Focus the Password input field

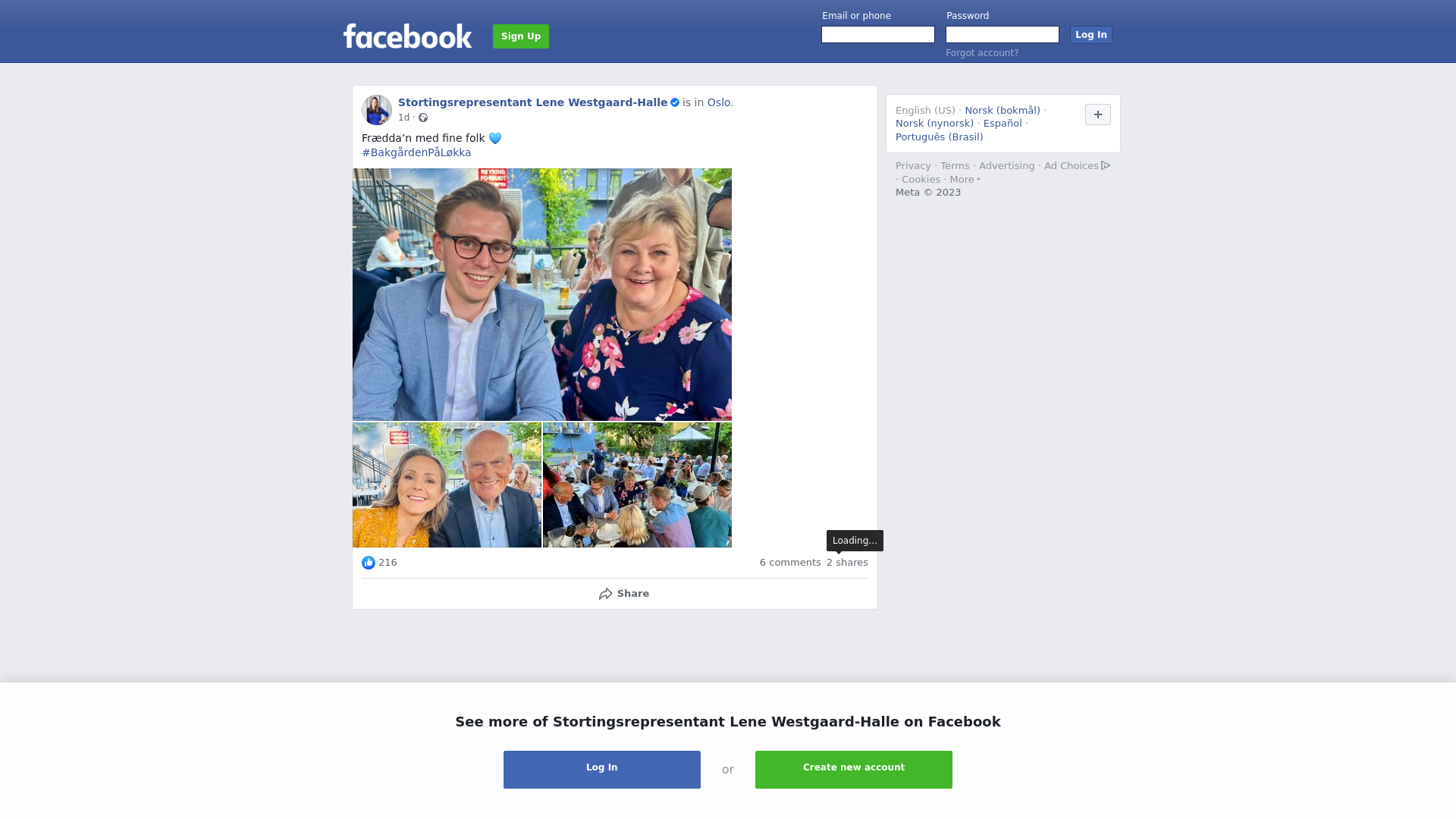pos(1003,35)
